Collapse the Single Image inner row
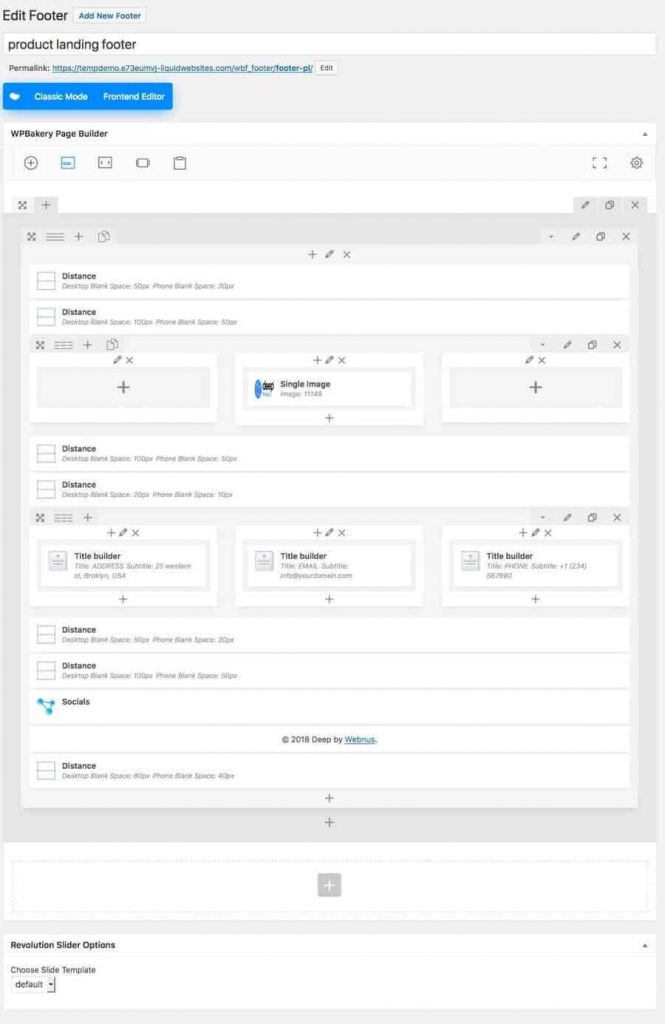Image resolution: width=665 pixels, height=1024 pixels. [542, 345]
